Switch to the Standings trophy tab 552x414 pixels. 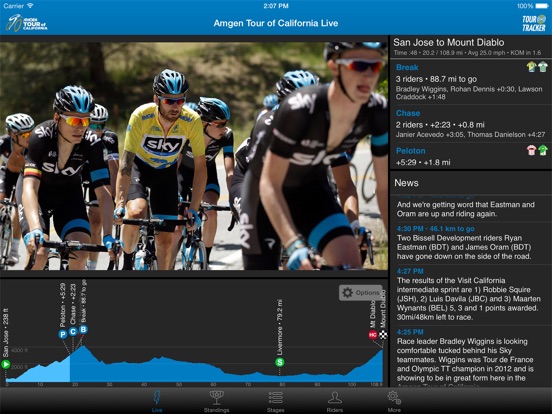pyautogui.click(x=217, y=398)
